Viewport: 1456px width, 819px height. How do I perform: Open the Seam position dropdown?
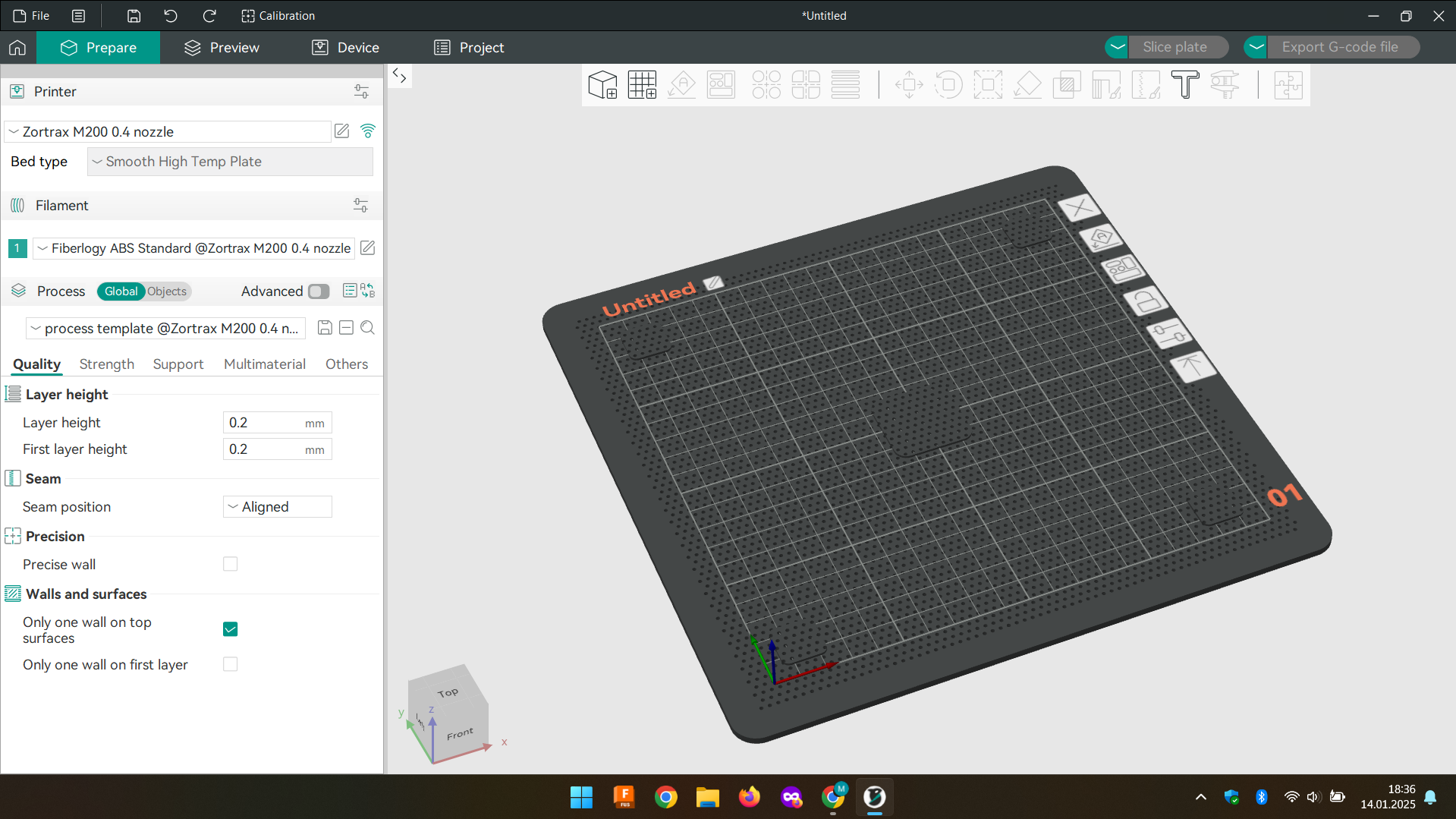pos(278,507)
